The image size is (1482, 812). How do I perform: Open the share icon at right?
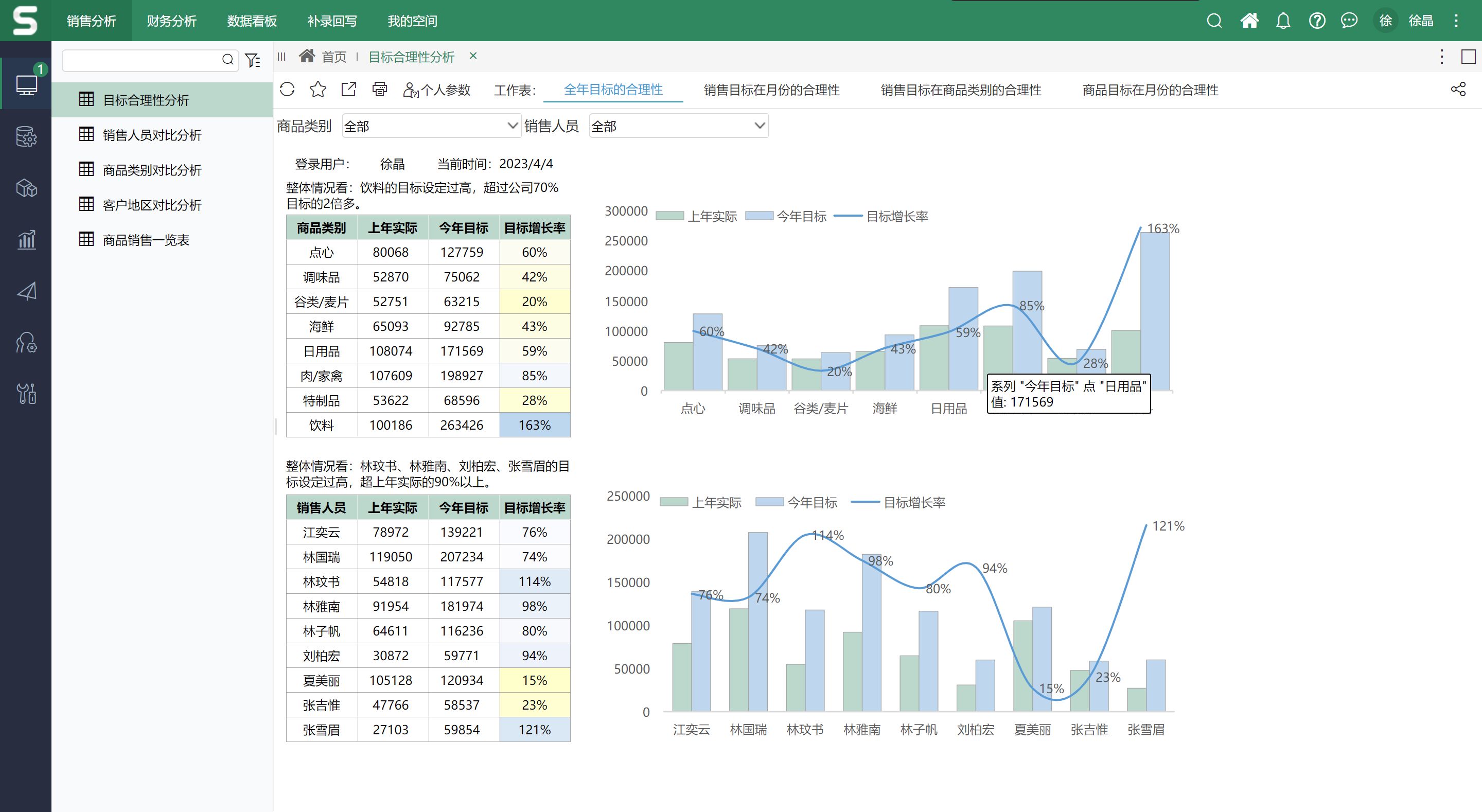coord(1458,89)
